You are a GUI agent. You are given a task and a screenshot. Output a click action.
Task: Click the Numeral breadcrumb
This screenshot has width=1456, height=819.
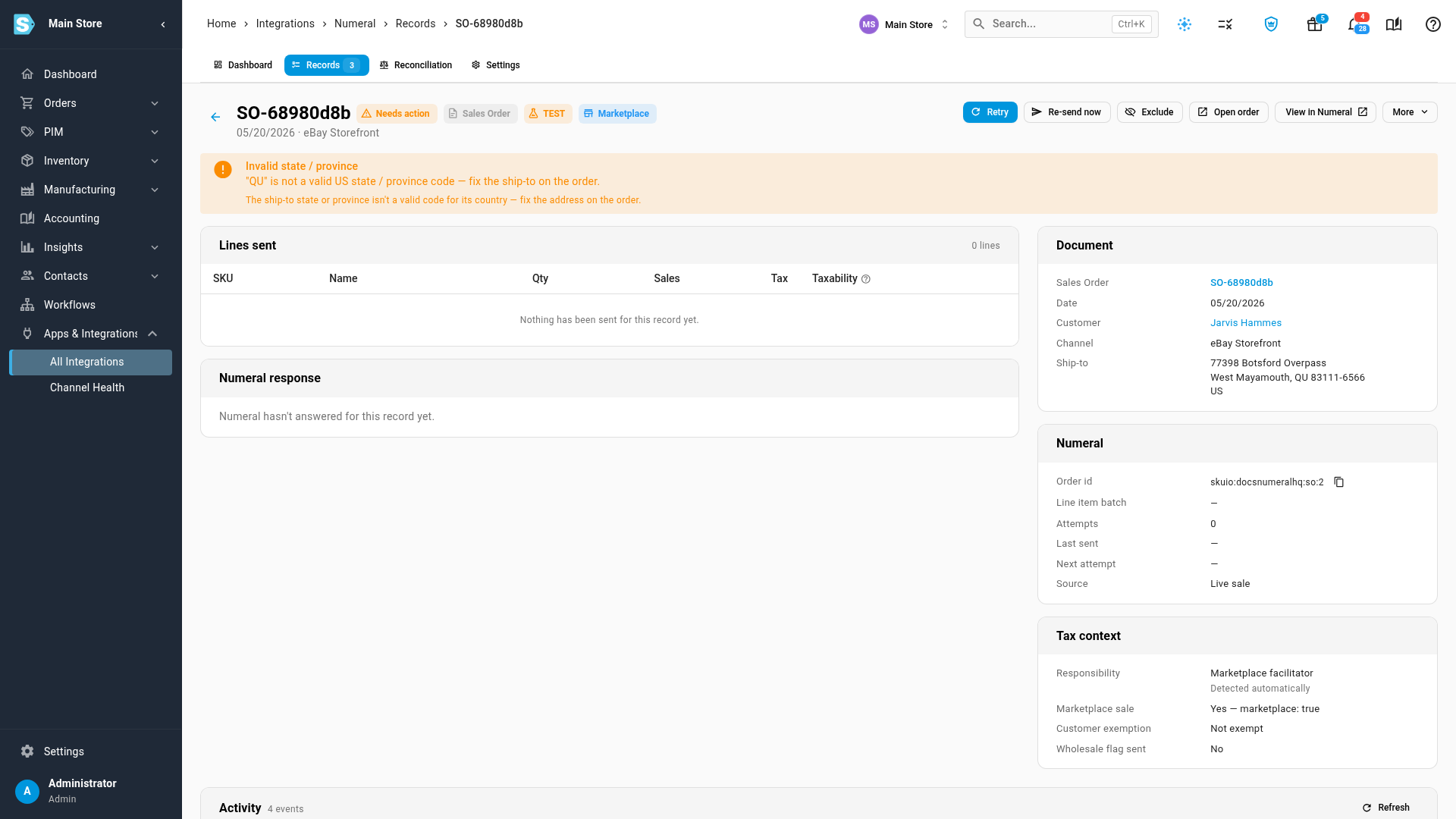(x=355, y=24)
